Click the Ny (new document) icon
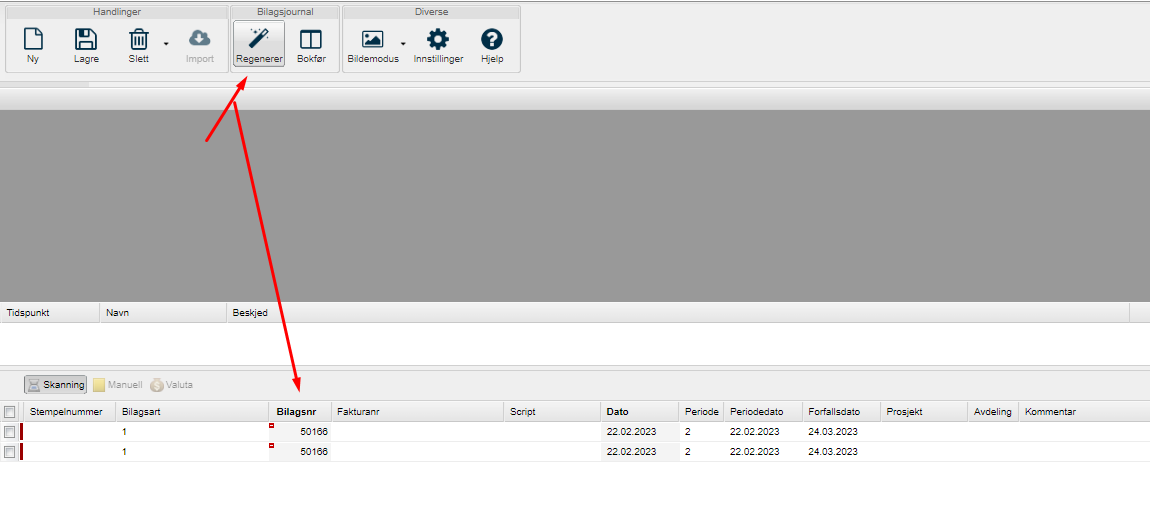This screenshot has height=524, width=1150. point(33,40)
